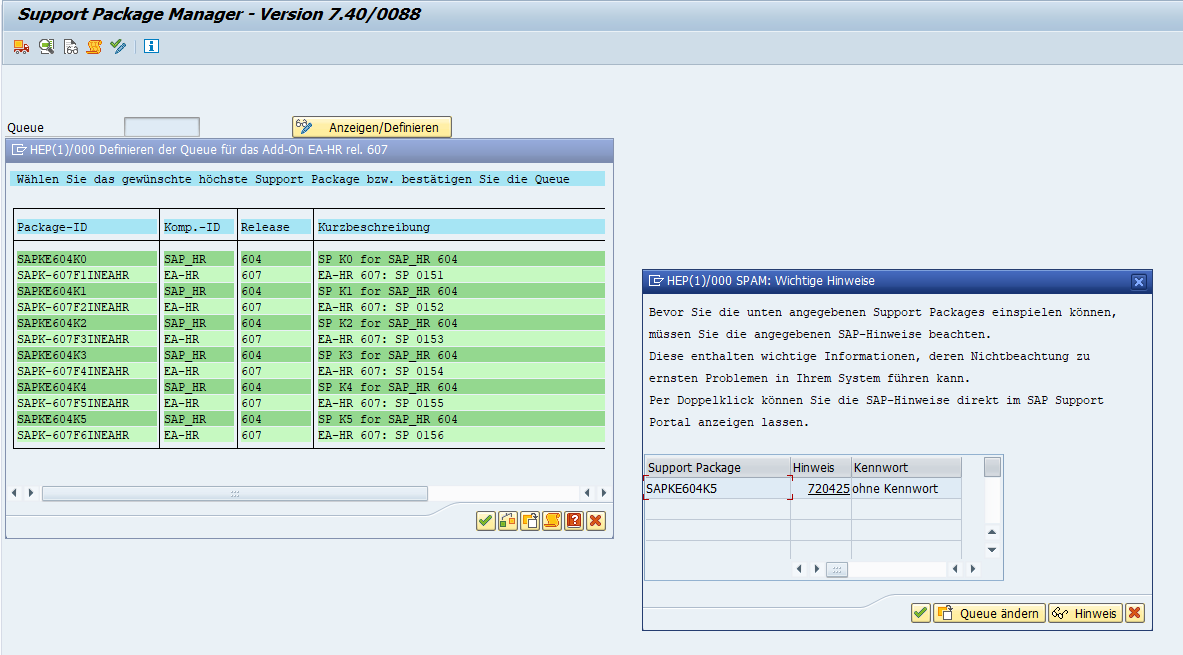Click the far-right scroll arrow in queue dialog

604,493
